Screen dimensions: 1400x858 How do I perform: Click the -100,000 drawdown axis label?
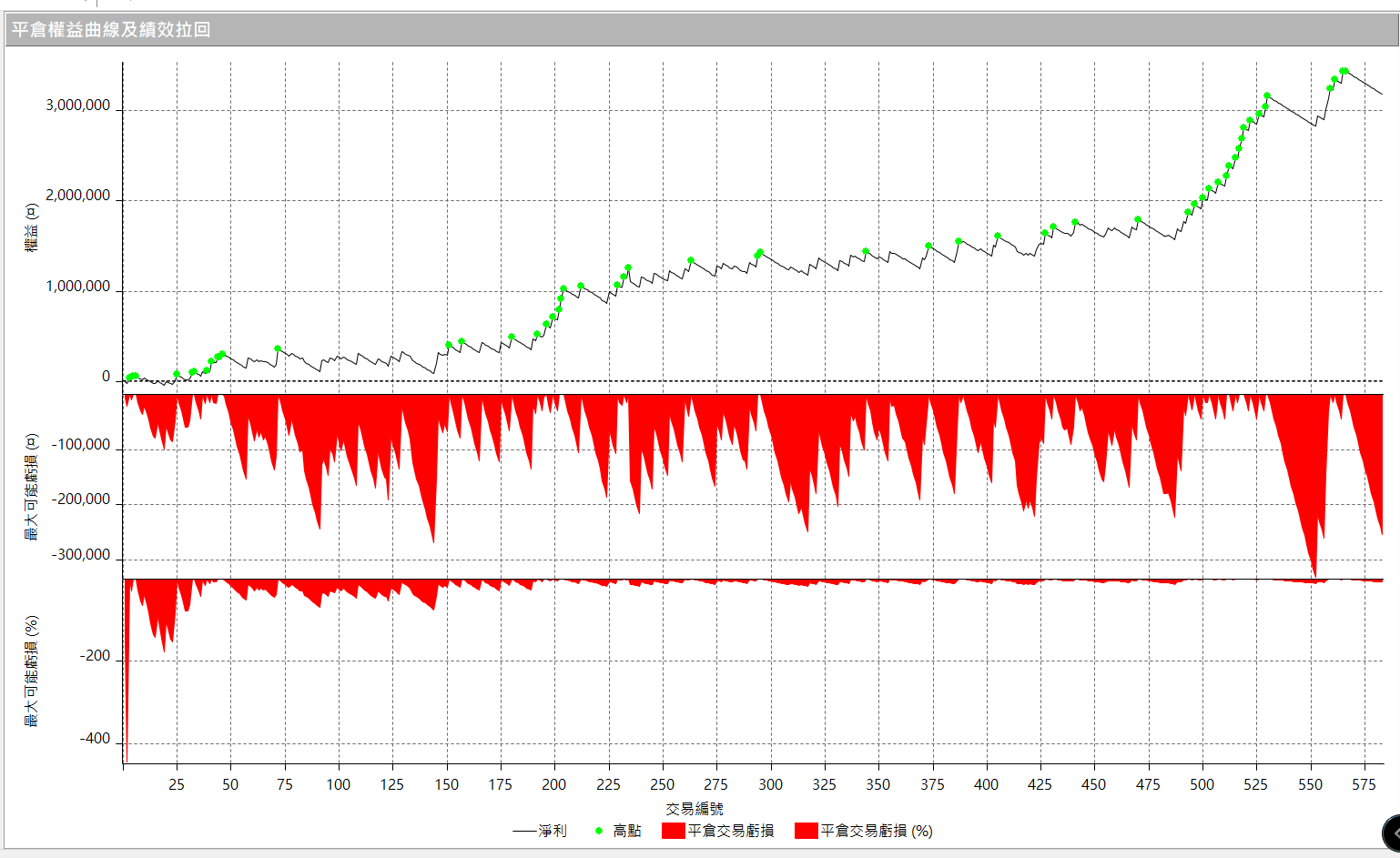81,445
